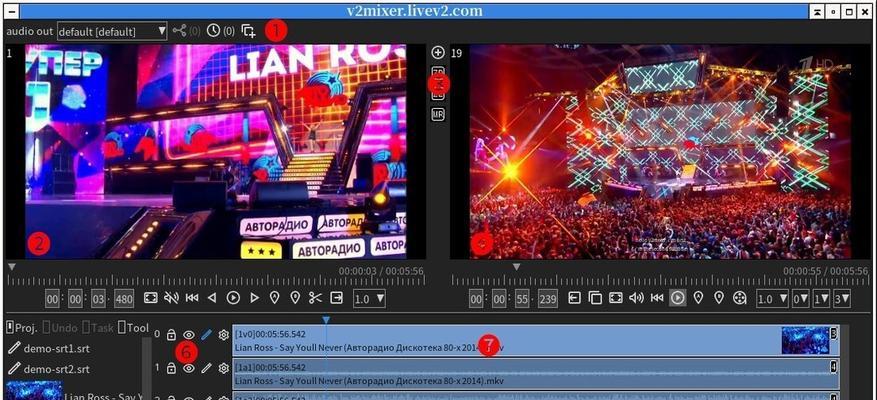Click the Lian Ross project thumbnail

34,390
